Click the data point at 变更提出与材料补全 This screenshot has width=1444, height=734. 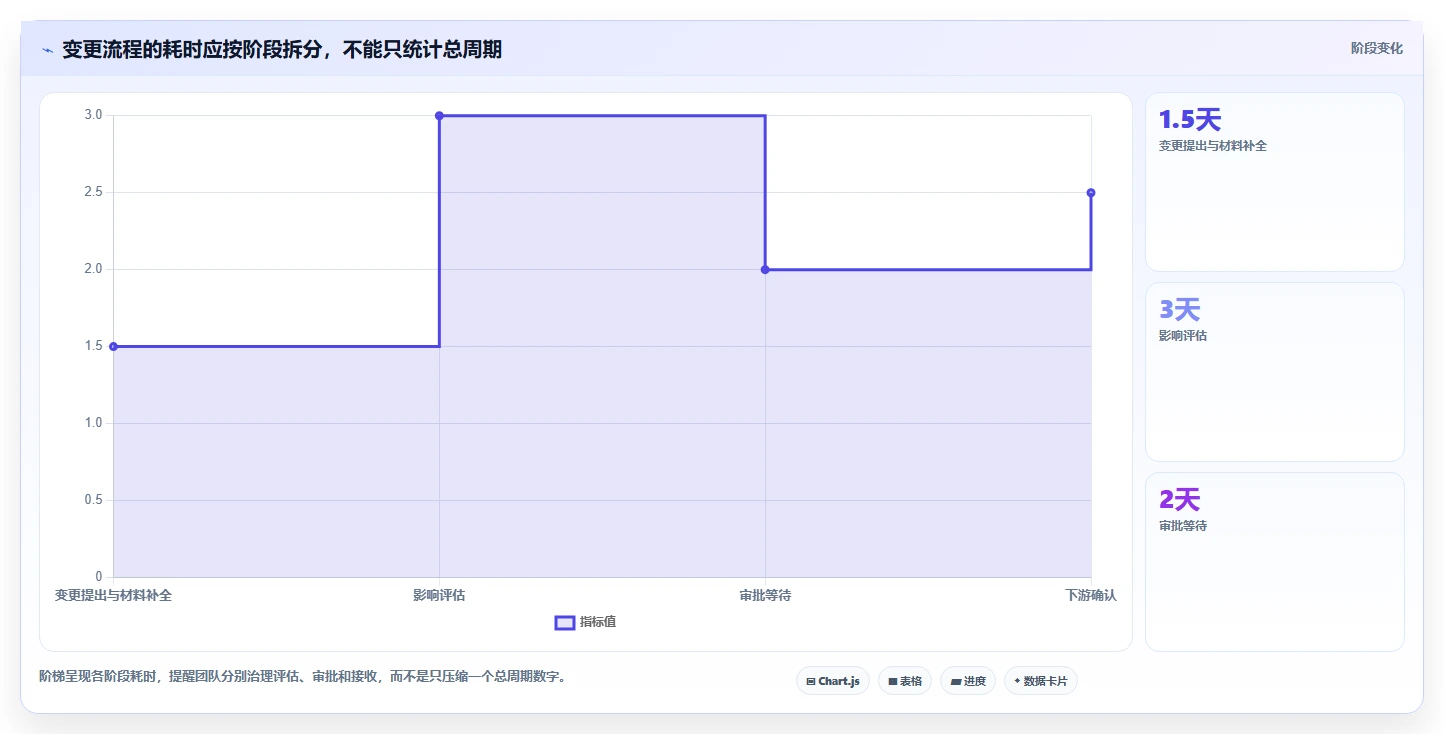pos(113,346)
